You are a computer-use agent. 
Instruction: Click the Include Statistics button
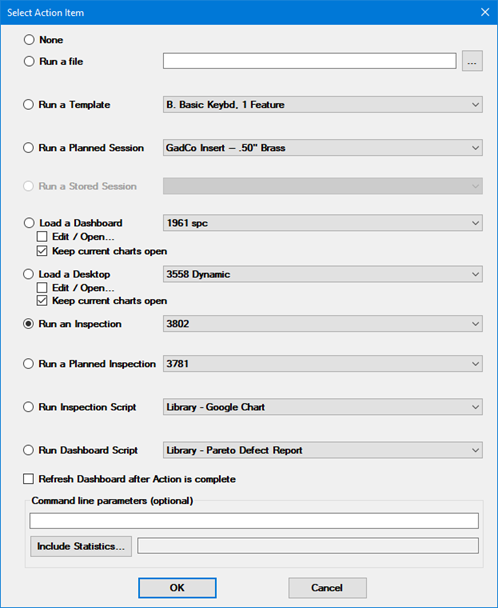click(x=81, y=546)
